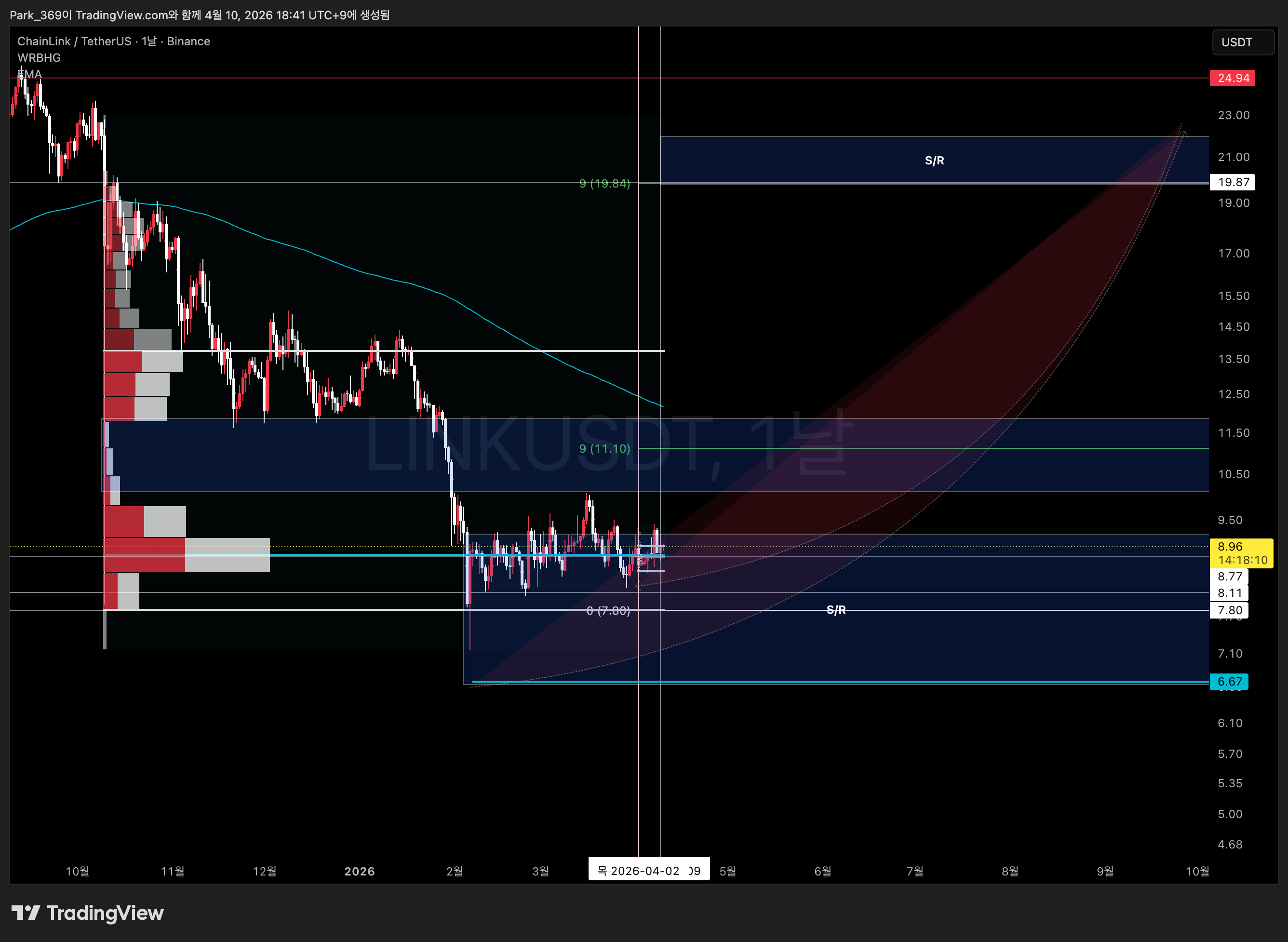The image size is (1288, 942).
Task: Click the red 24.94 price label
Action: pyautogui.click(x=1232, y=78)
